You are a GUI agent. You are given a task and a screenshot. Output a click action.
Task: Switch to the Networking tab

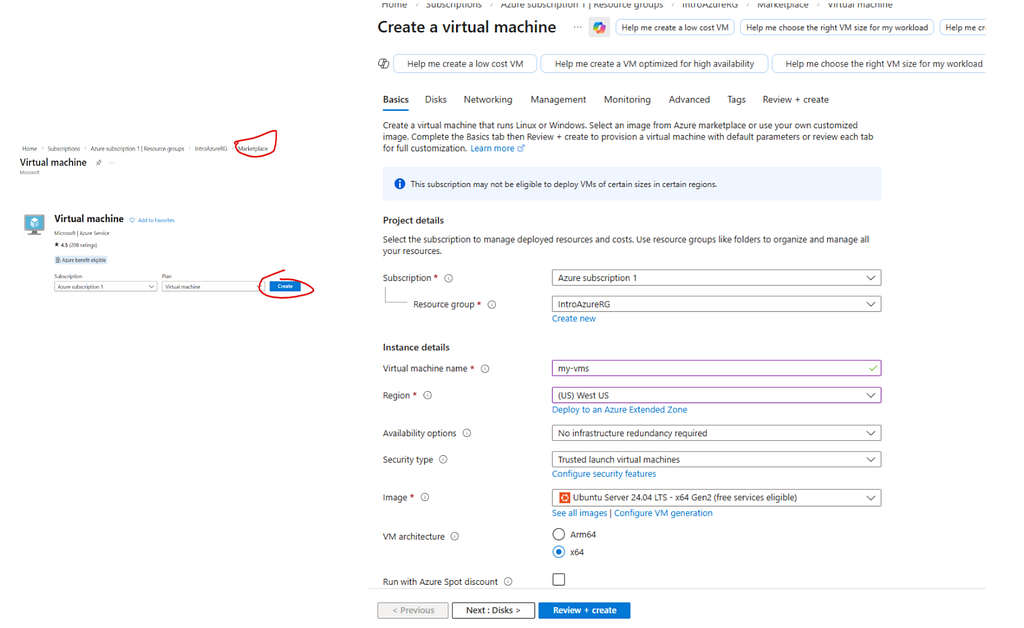click(488, 100)
